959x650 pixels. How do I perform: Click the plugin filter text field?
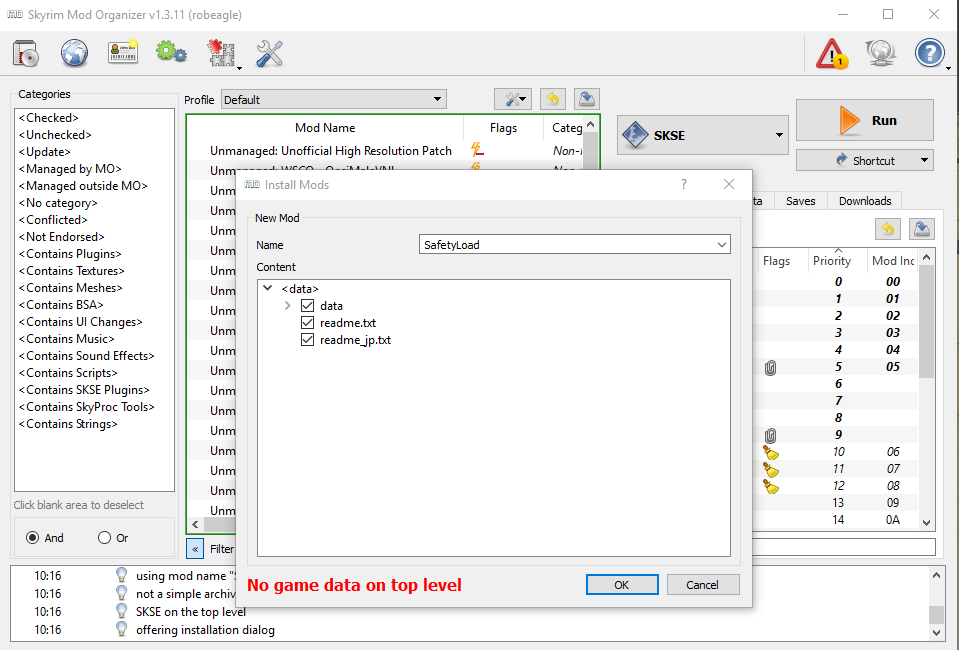point(844,547)
